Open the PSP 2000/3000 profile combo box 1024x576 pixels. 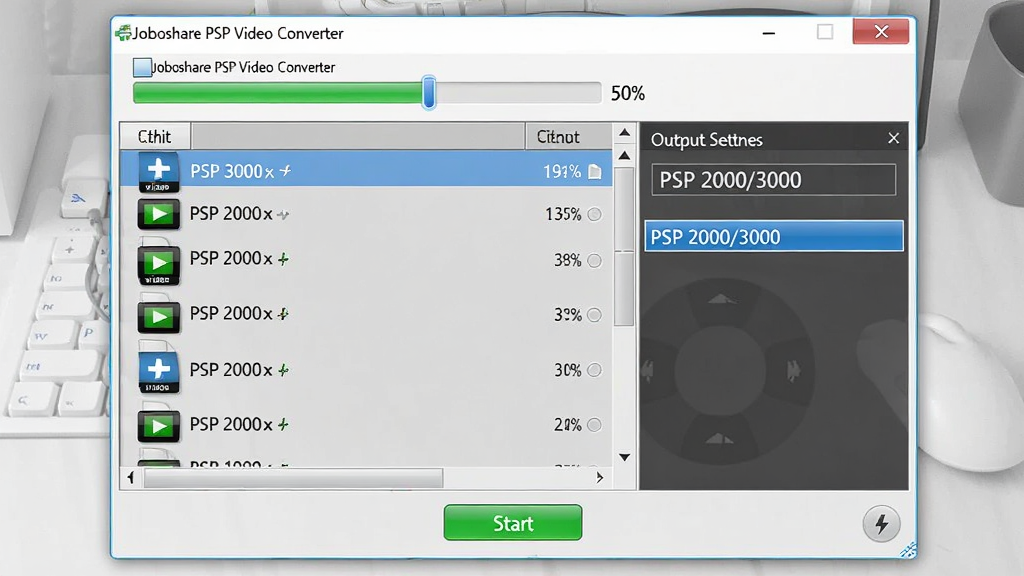pyautogui.click(x=773, y=180)
